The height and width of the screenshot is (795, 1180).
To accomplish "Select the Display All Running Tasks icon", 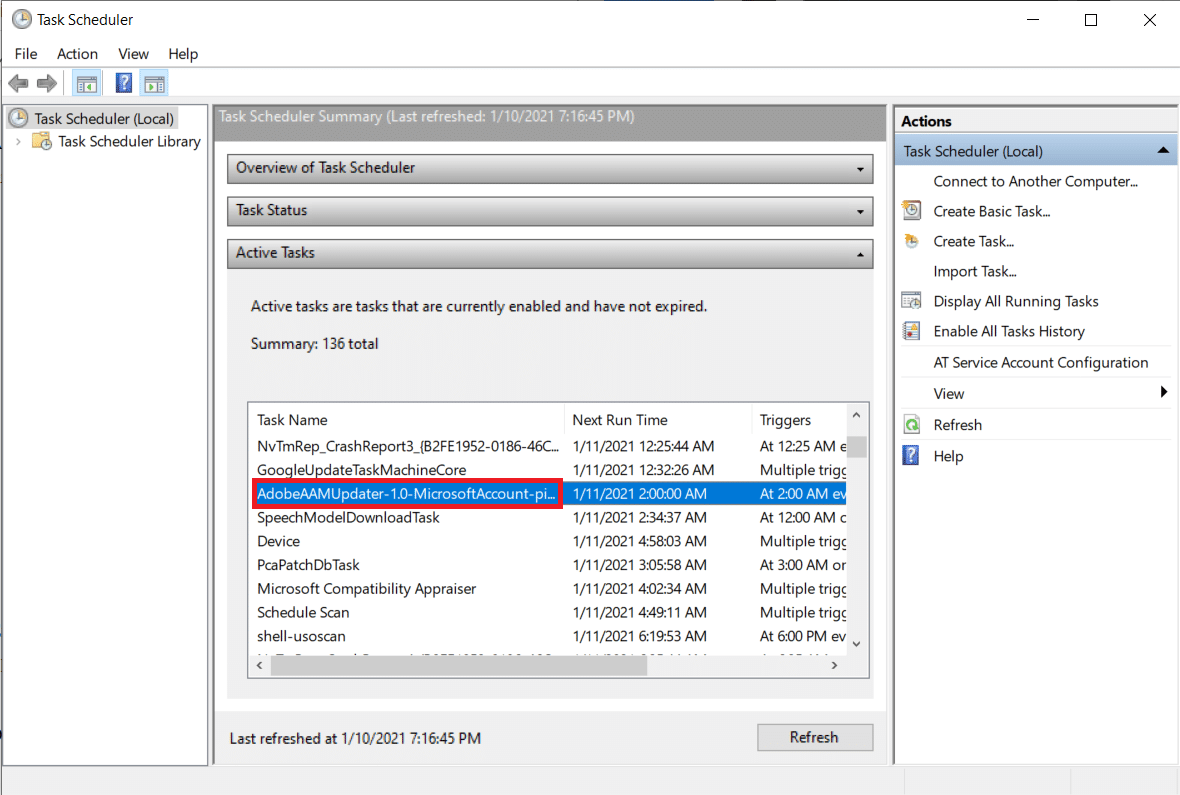I will 911,300.
